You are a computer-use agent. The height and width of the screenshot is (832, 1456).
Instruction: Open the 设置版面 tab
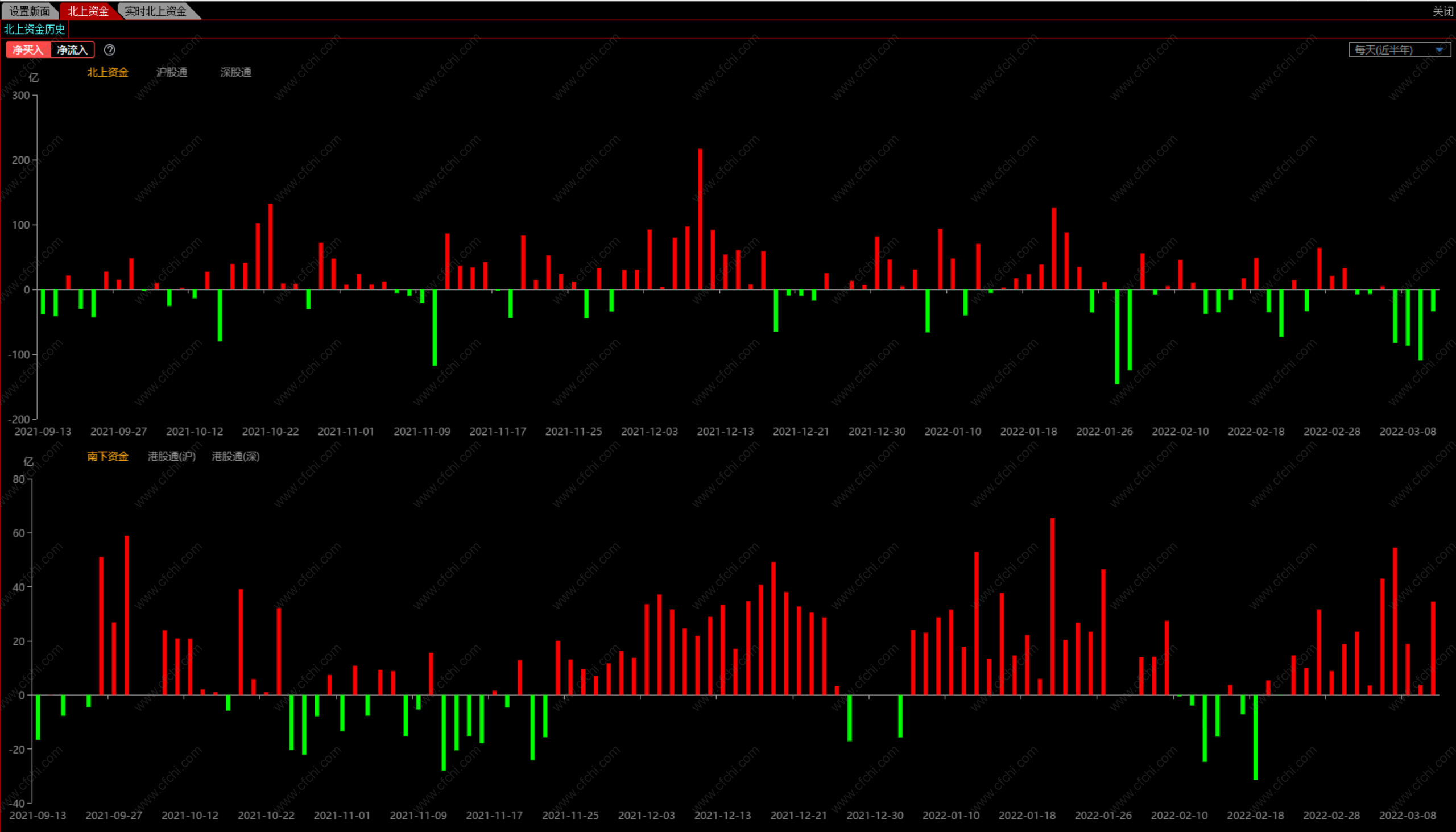29,11
